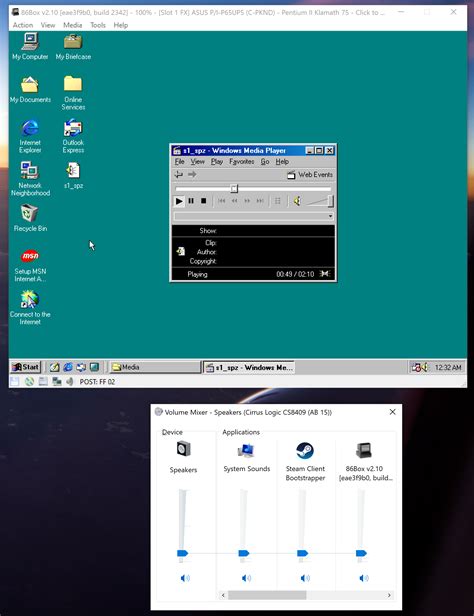
Task: Mute the Speakers device in Volume Mixer
Action: coord(185,578)
